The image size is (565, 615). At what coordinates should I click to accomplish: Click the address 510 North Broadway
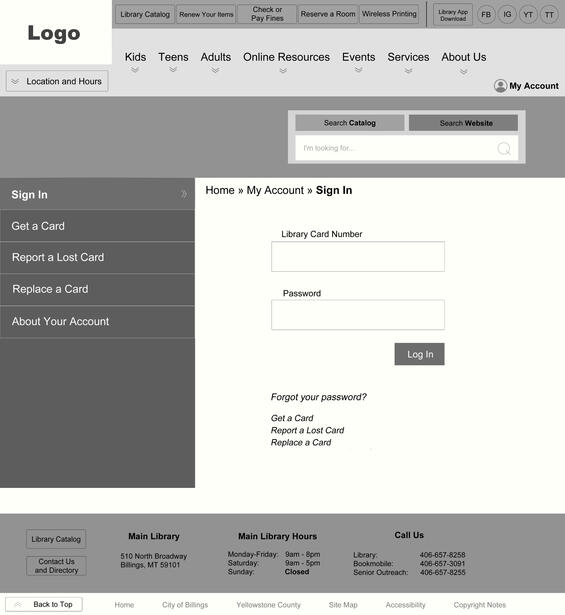coord(154,556)
